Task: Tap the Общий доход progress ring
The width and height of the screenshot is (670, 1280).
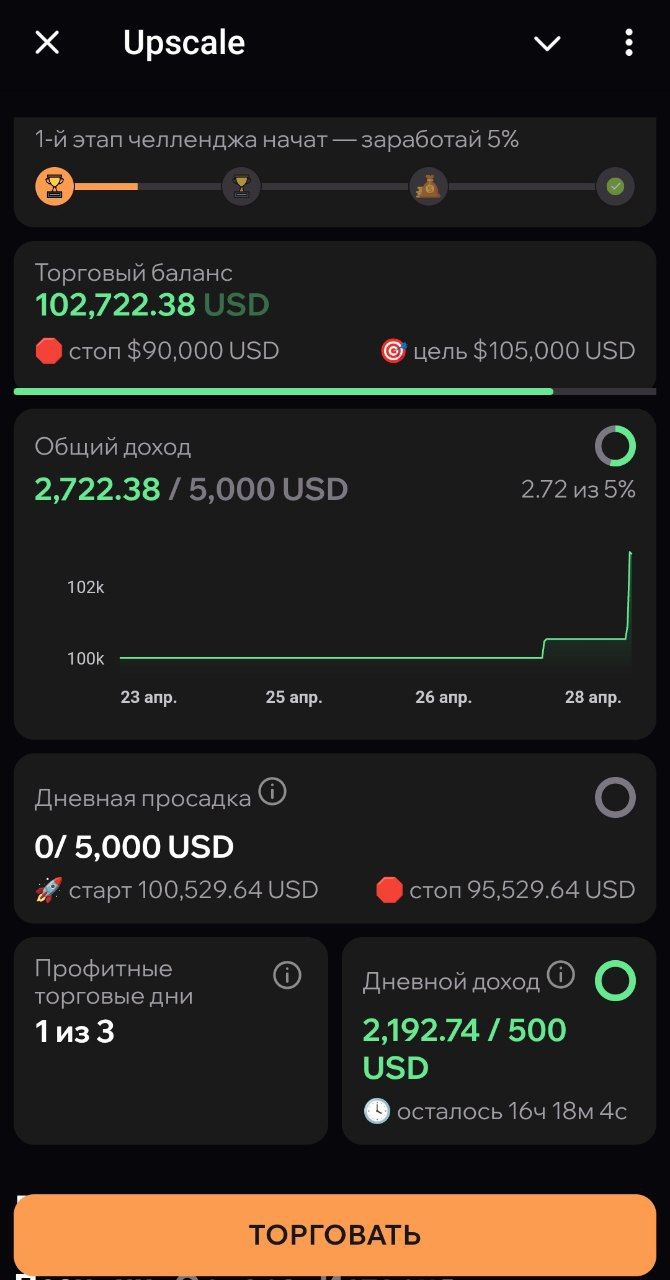Action: pyautogui.click(x=615, y=446)
